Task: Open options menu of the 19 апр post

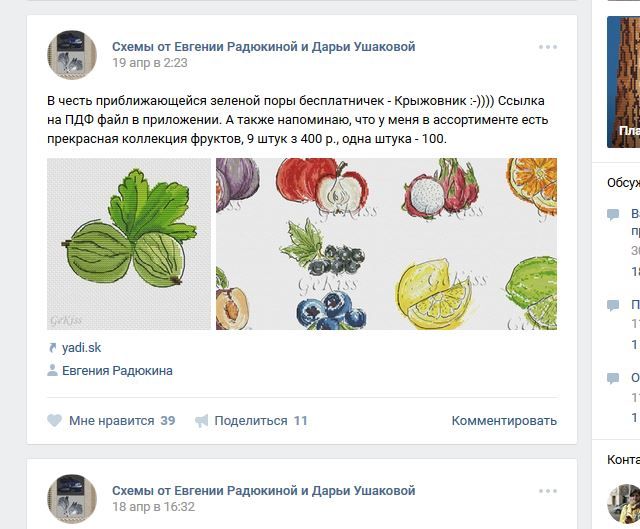Action: 547,47
